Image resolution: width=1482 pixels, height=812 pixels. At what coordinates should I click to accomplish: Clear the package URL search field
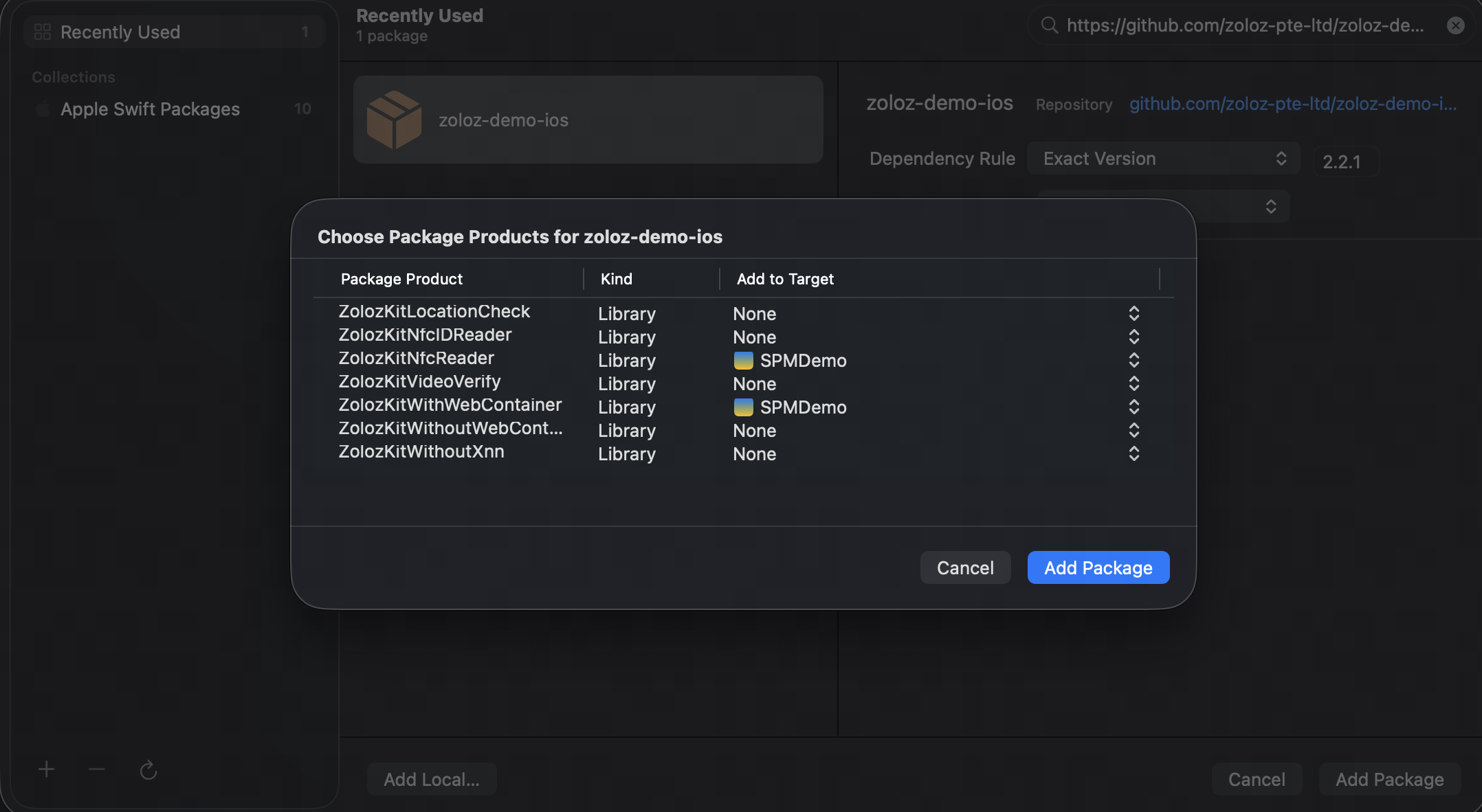(1455, 25)
